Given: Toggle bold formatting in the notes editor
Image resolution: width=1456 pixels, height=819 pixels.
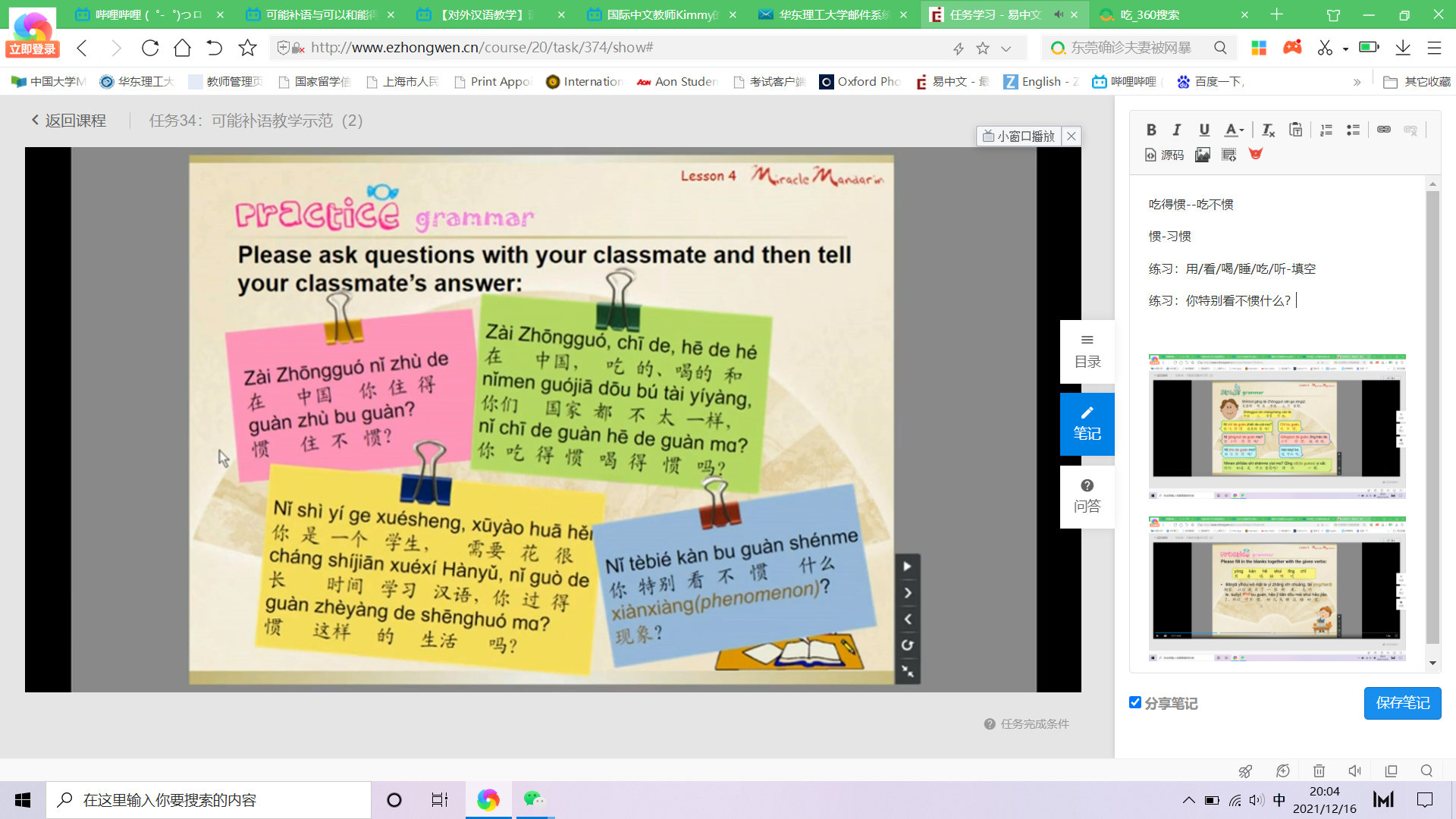Looking at the screenshot, I should click(x=1151, y=130).
